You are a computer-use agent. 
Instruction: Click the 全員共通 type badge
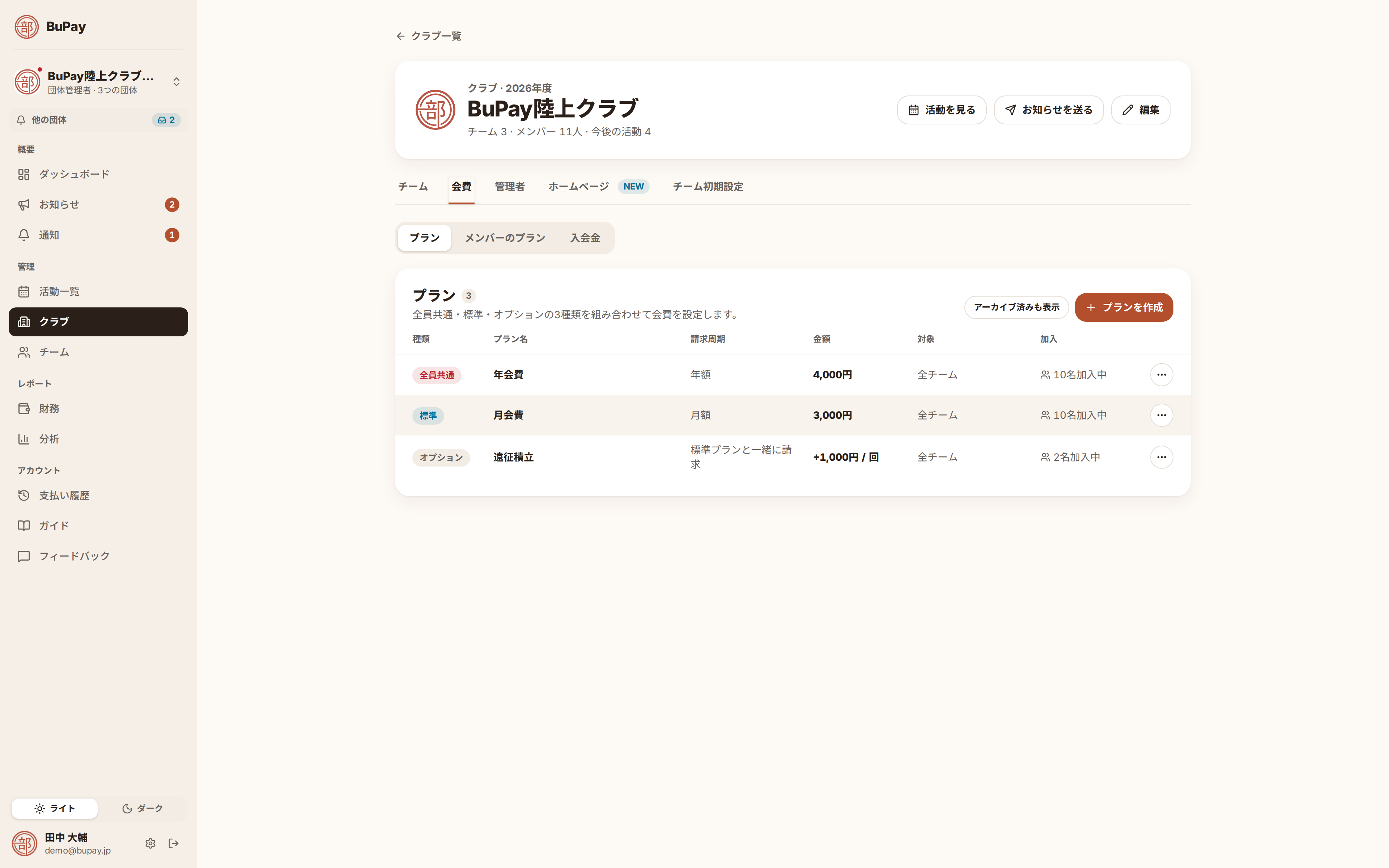(x=436, y=375)
